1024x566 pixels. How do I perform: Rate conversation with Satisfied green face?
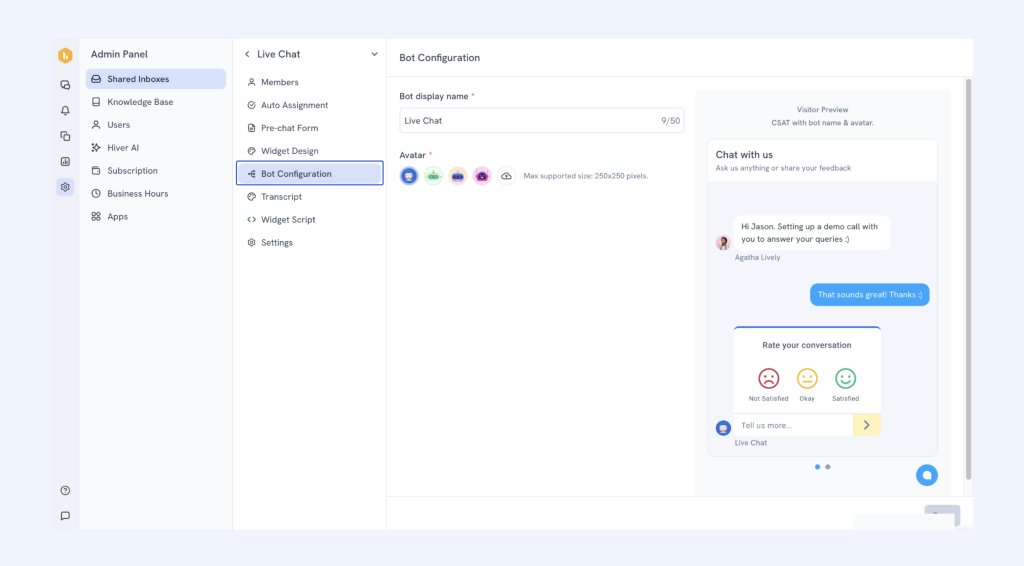point(845,379)
